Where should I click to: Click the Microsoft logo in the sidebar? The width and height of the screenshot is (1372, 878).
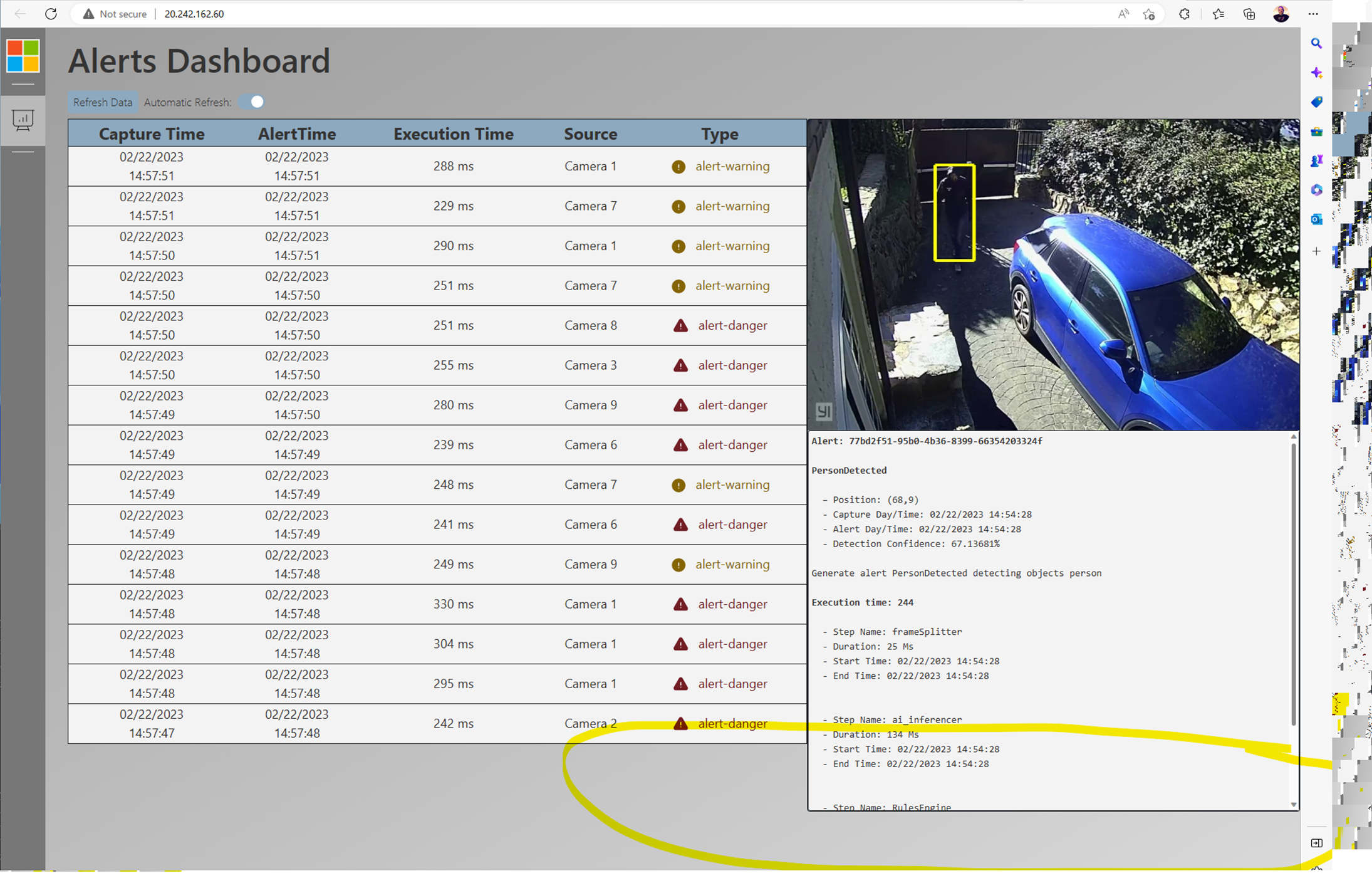(23, 56)
